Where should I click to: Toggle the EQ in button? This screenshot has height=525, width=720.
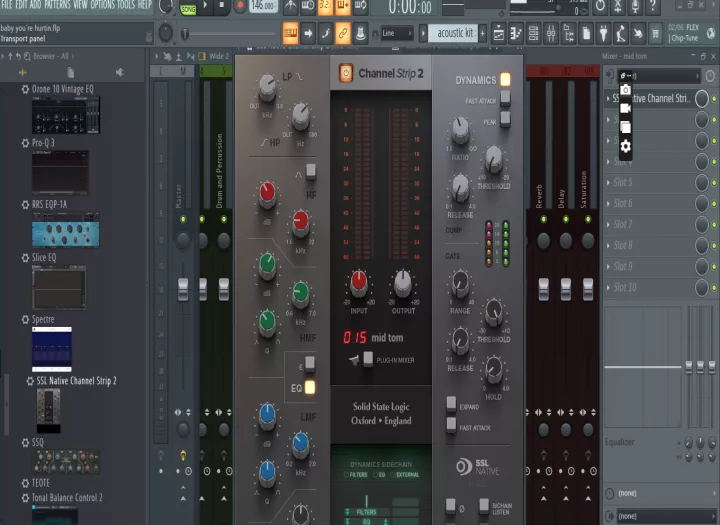(x=310, y=387)
